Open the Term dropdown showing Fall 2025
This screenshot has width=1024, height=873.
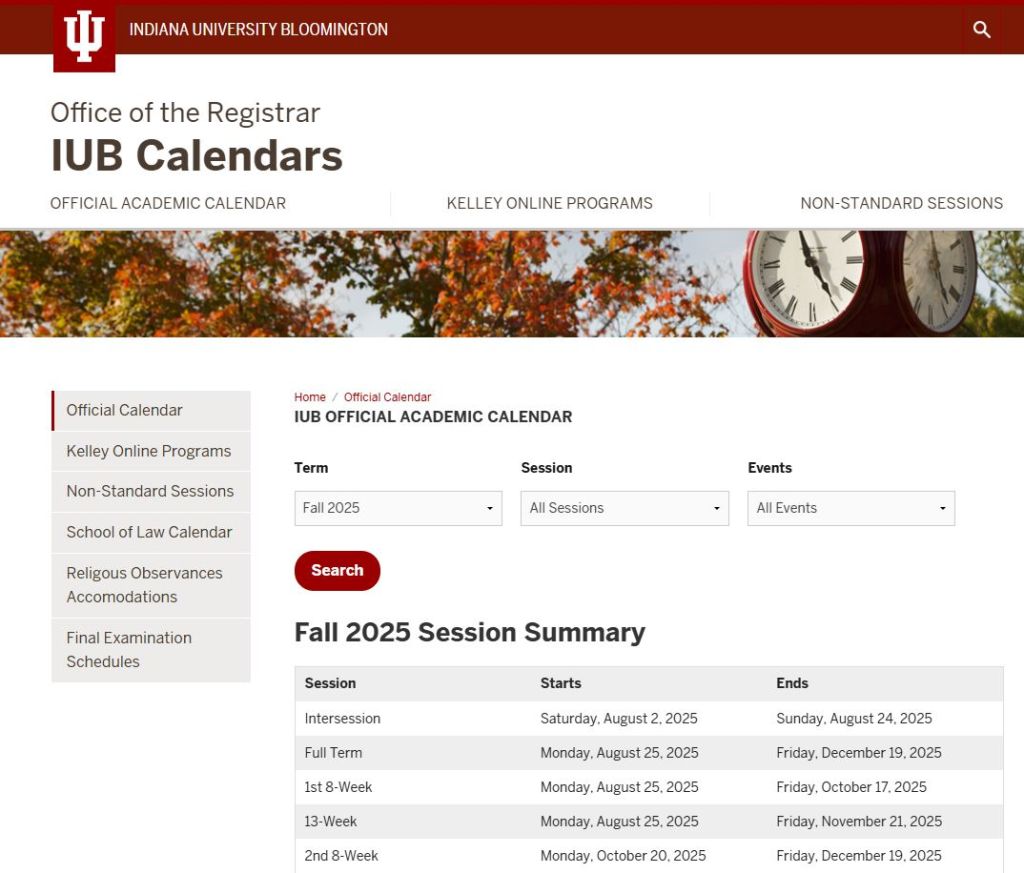tap(398, 508)
